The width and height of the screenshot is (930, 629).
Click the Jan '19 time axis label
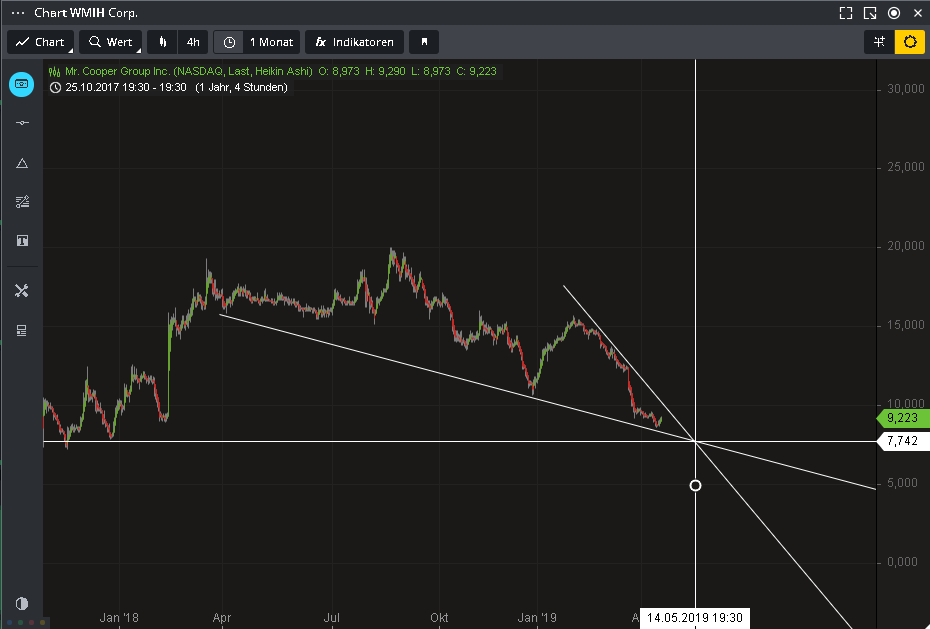537,618
